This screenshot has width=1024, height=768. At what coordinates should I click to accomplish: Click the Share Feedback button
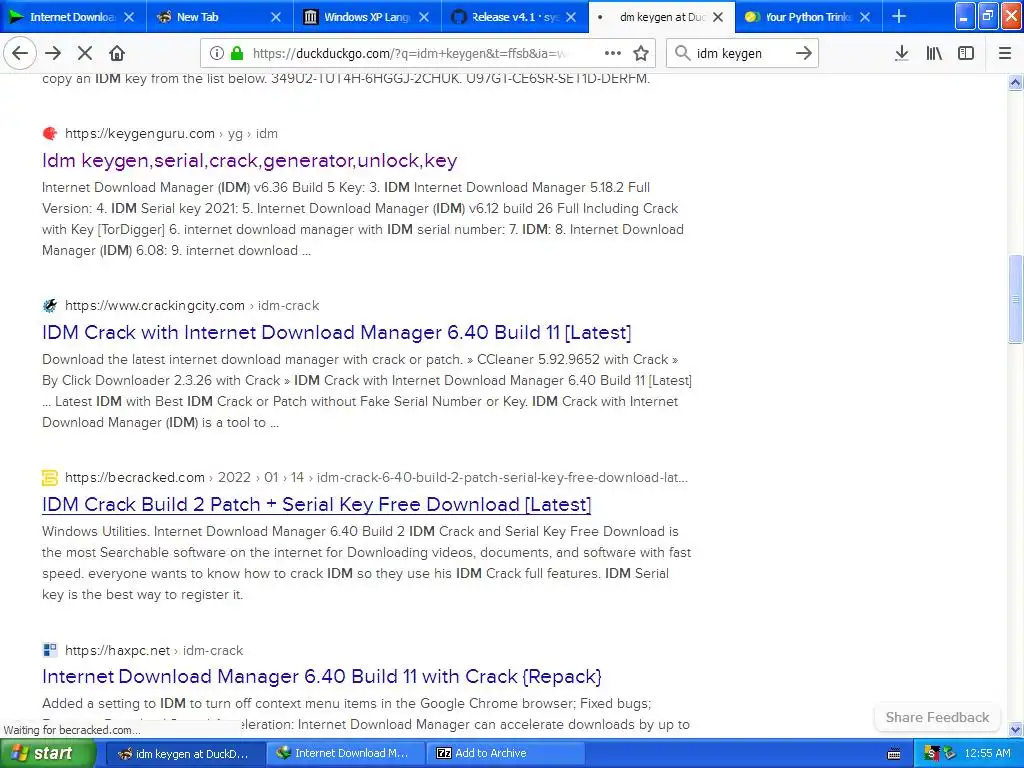pyautogui.click(x=937, y=717)
